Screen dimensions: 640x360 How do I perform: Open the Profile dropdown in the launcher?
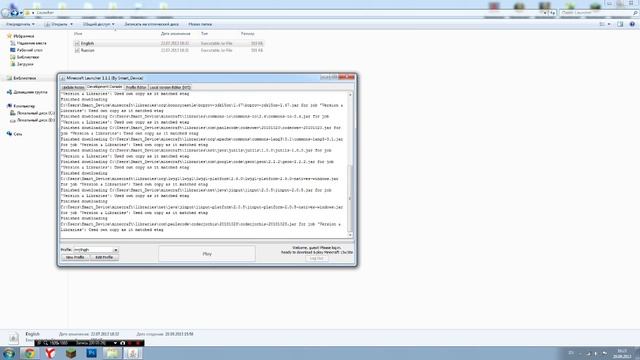96,249
